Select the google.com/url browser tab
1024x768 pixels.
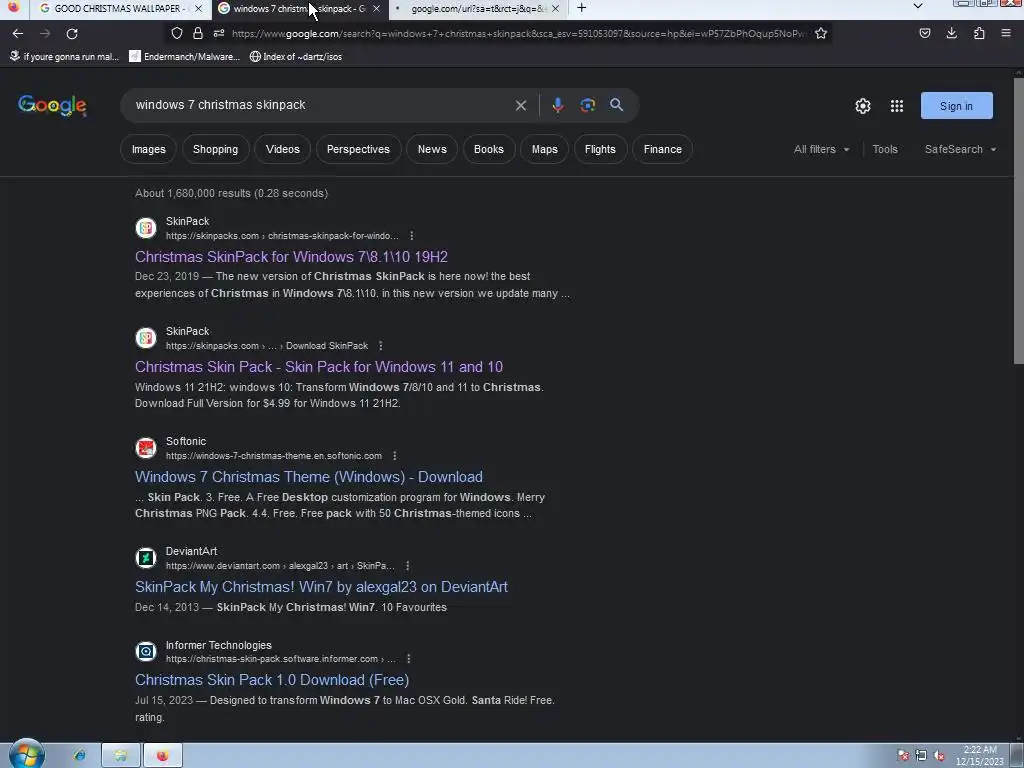(x=478, y=8)
